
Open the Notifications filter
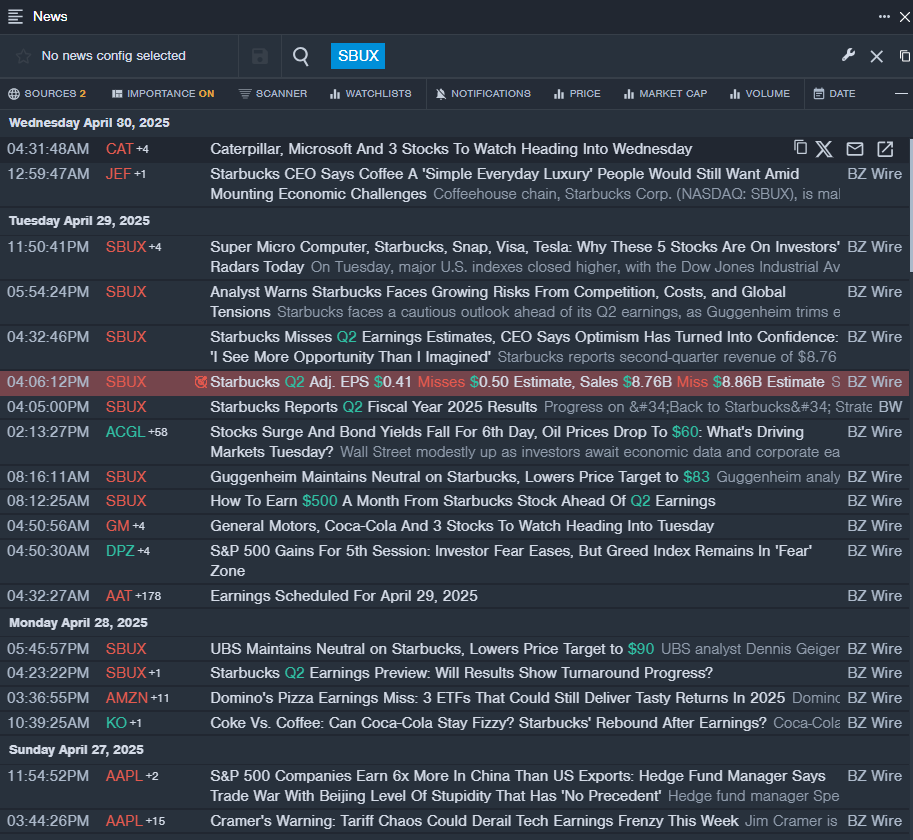[x=483, y=94]
